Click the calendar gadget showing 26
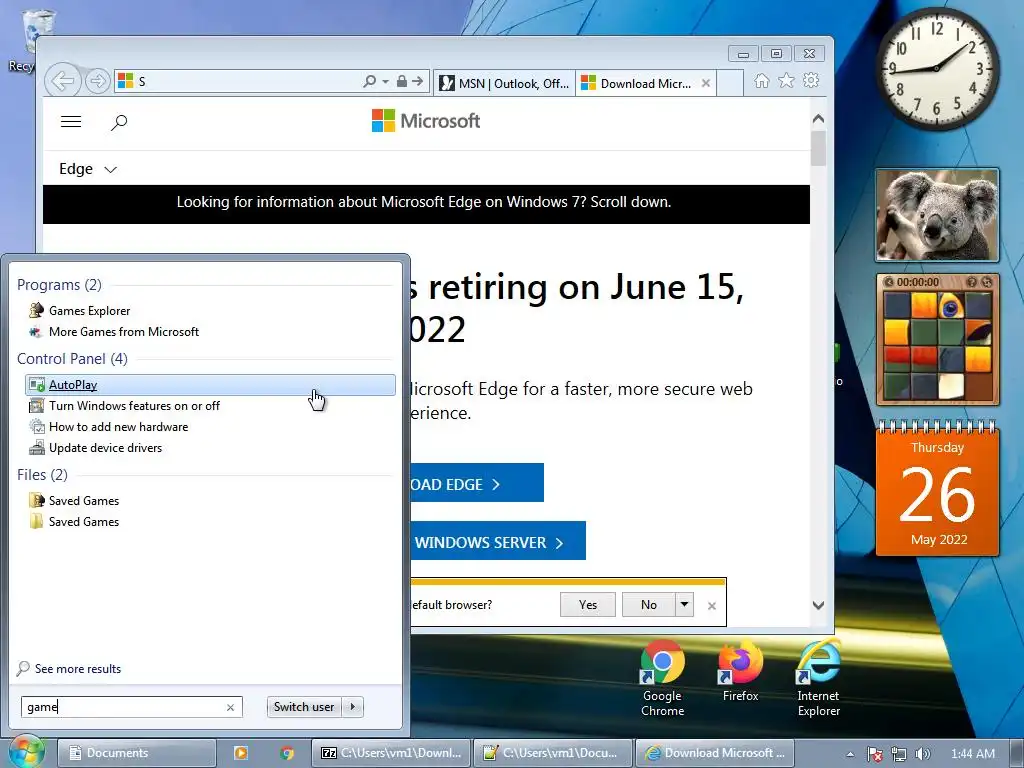The height and width of the screenshot is (768, 1024). pyautogui.click(x=937, y=490)
